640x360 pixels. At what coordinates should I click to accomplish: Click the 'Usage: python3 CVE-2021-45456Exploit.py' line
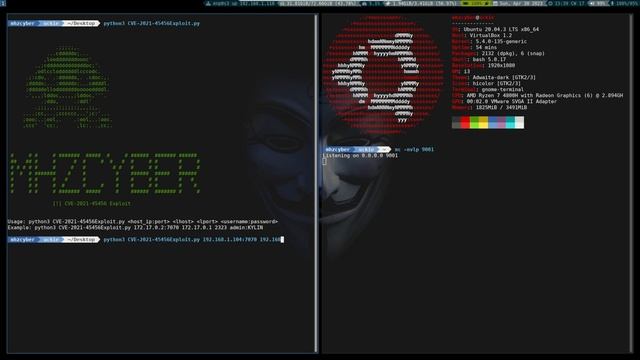point(143,221)
